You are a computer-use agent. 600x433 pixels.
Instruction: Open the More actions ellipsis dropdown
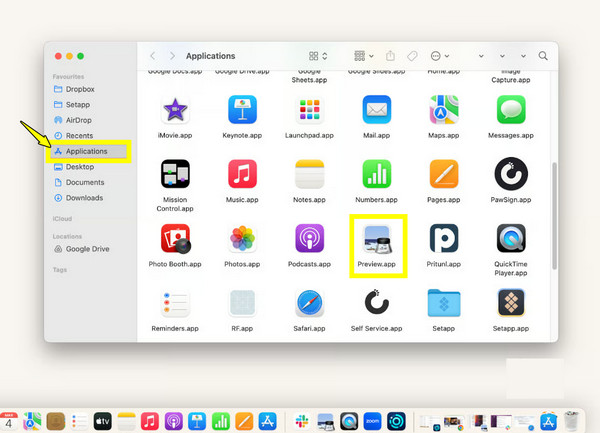[x=440, y=56]
